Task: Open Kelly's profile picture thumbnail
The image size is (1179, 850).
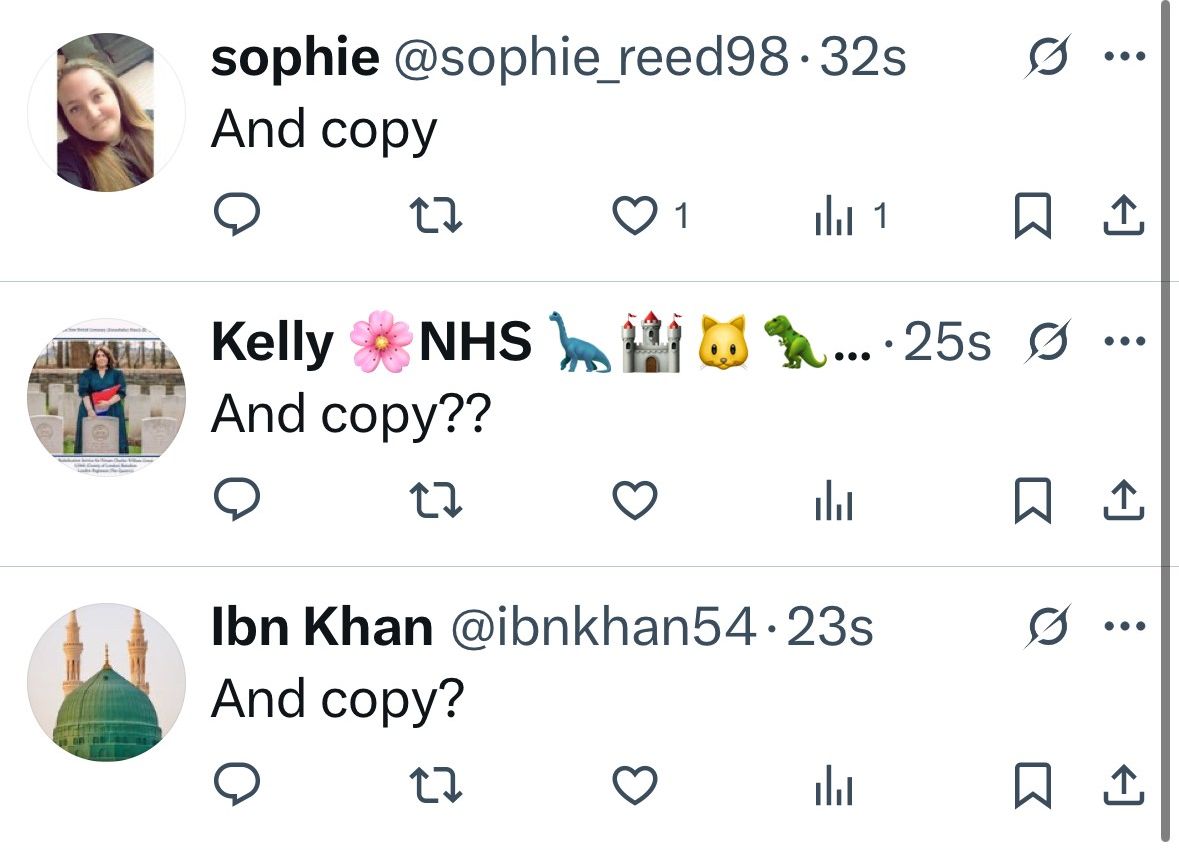Action: click(x=105, y=397)
